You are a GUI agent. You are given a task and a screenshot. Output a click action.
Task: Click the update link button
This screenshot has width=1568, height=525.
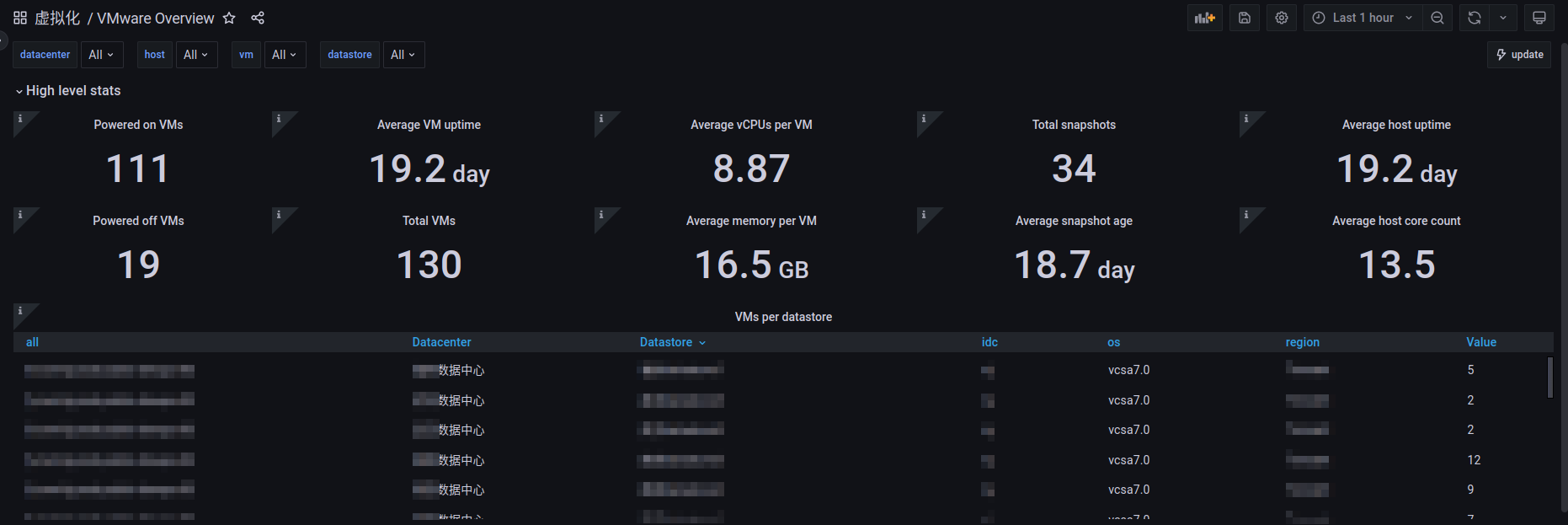(1519, 55)
